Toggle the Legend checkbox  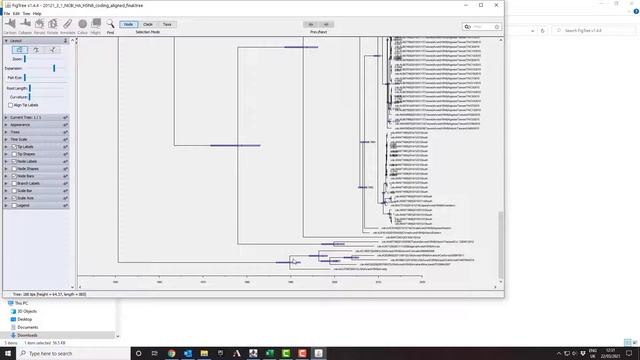14,206
